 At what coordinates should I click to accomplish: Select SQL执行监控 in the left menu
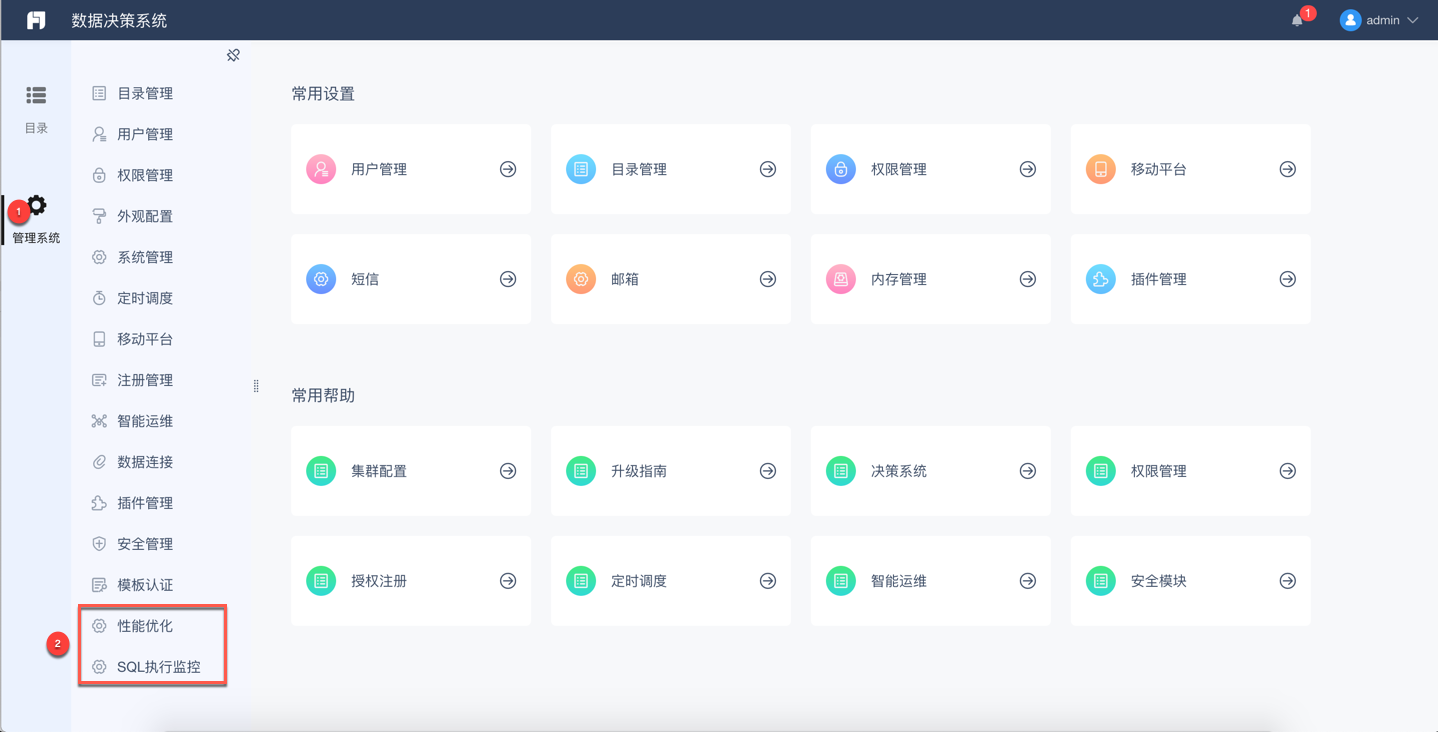point(158,667)
